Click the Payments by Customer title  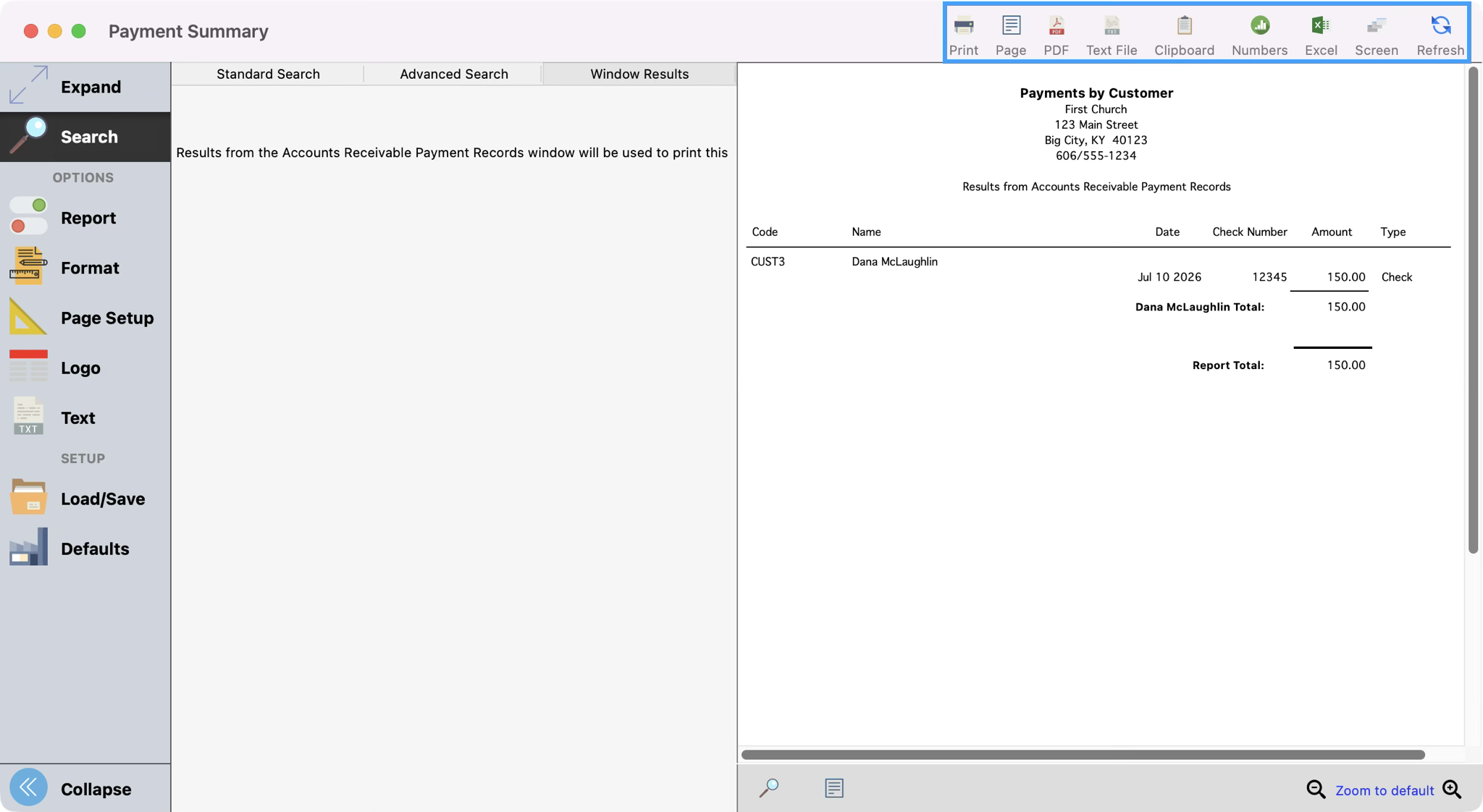click(x=1096, y=93)
